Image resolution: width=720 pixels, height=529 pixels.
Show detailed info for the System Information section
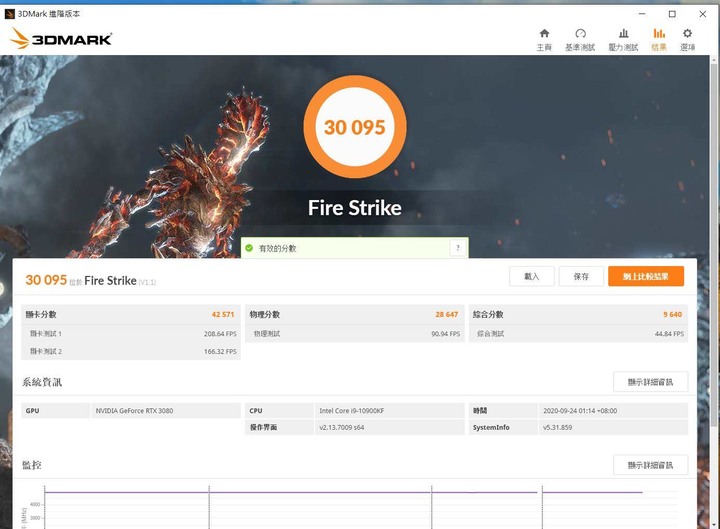point(650,382)
